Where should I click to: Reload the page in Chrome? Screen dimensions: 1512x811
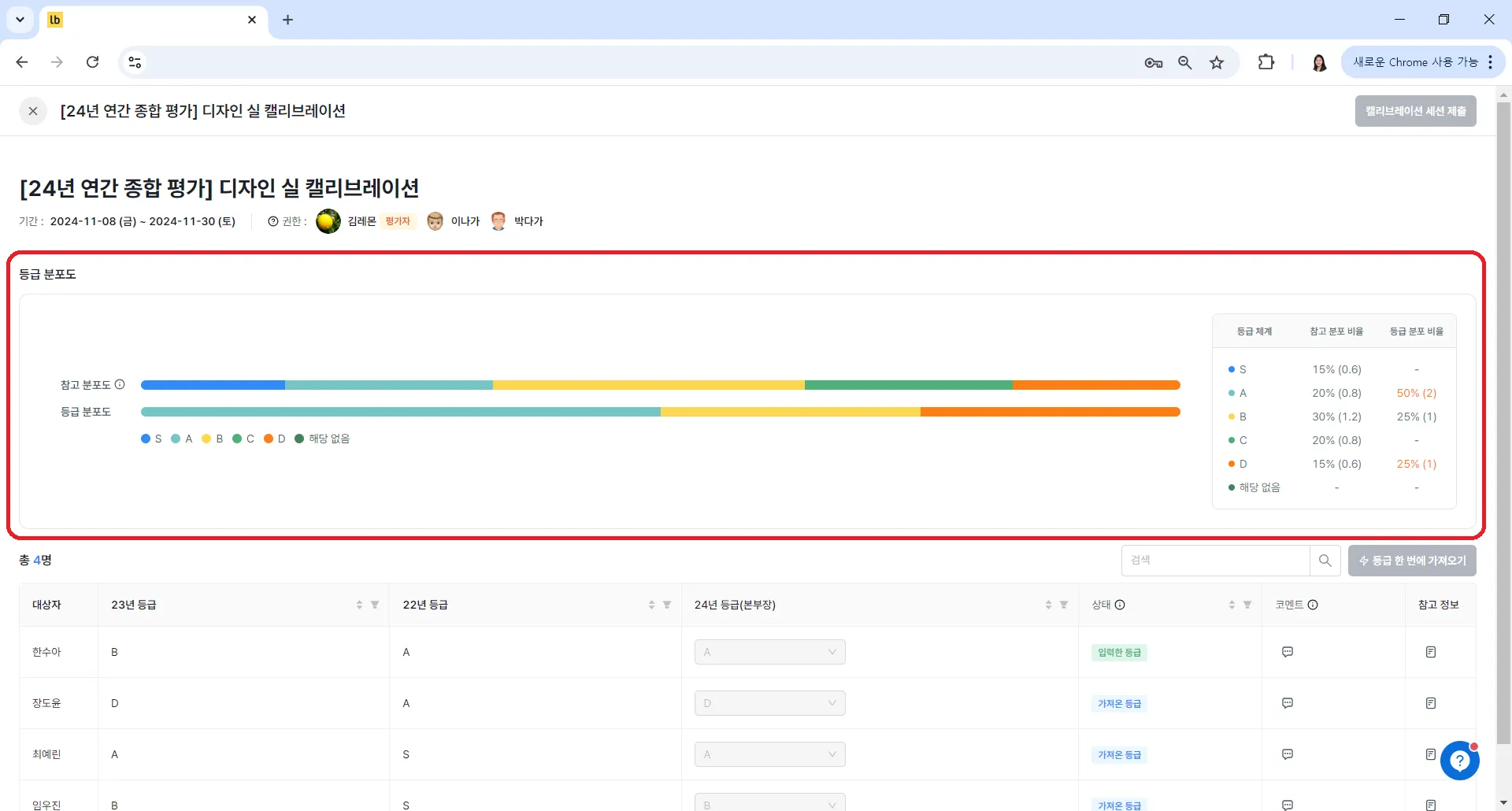tap(93, 62)
